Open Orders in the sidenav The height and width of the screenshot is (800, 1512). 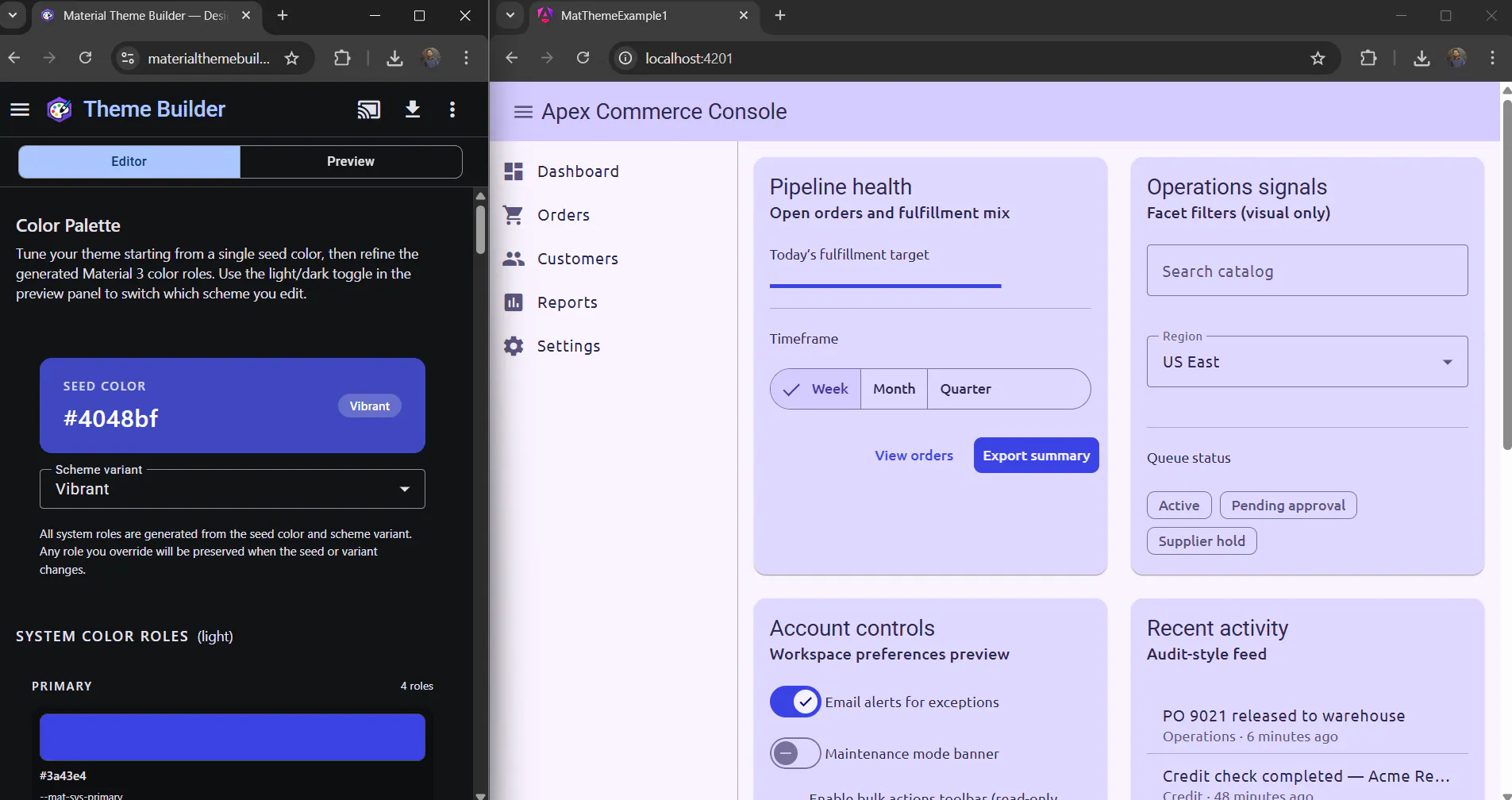[x=613, y=215]
